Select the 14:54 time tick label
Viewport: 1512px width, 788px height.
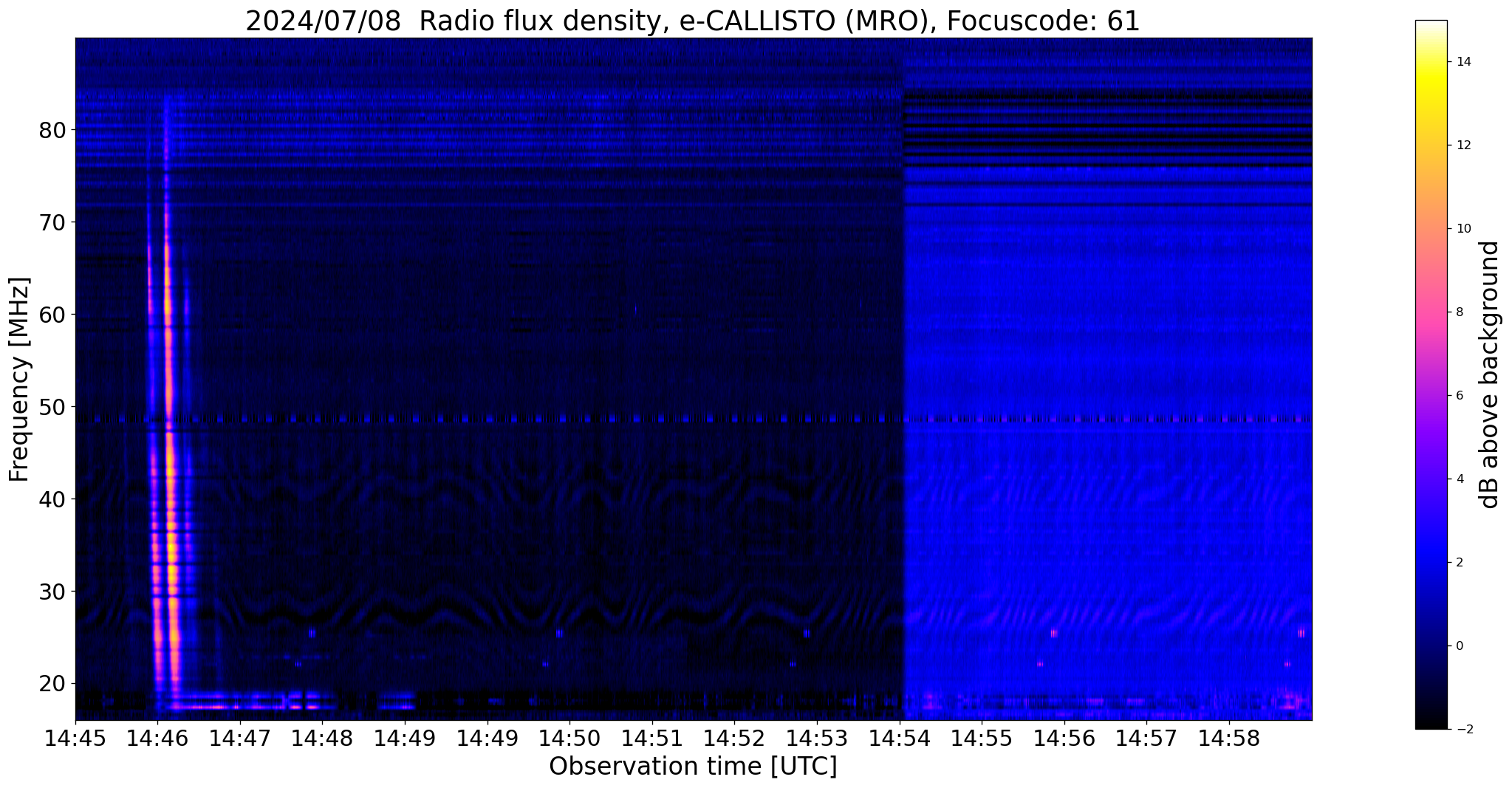pyautogui.click(x=900, y=738)
